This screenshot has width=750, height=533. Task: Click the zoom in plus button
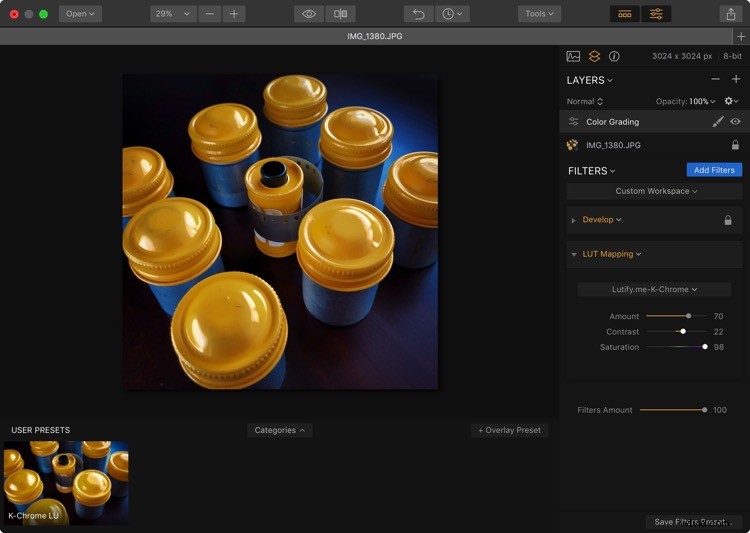click(x=234, y=14)
